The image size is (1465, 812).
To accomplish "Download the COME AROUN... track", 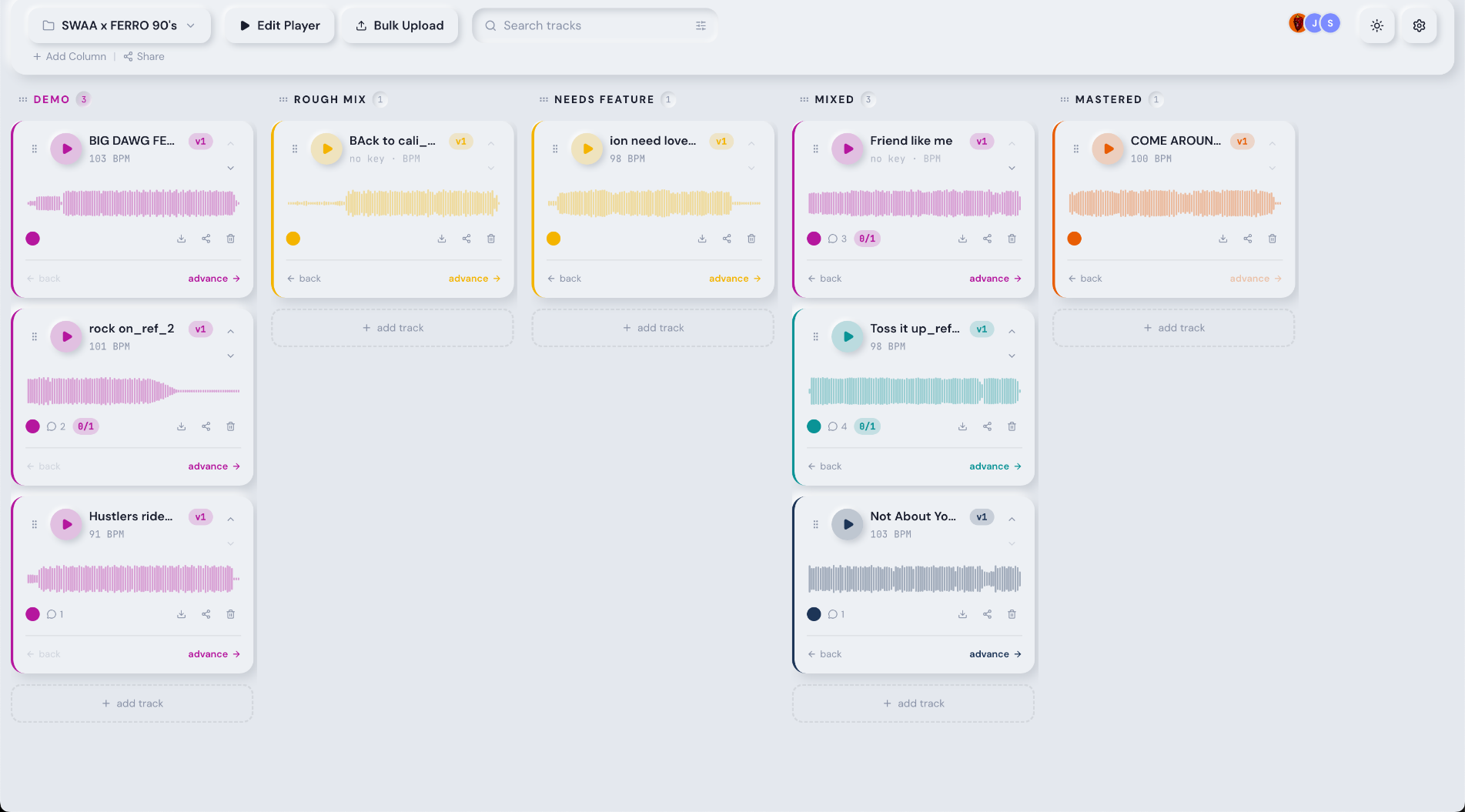I will point(1223,239).
